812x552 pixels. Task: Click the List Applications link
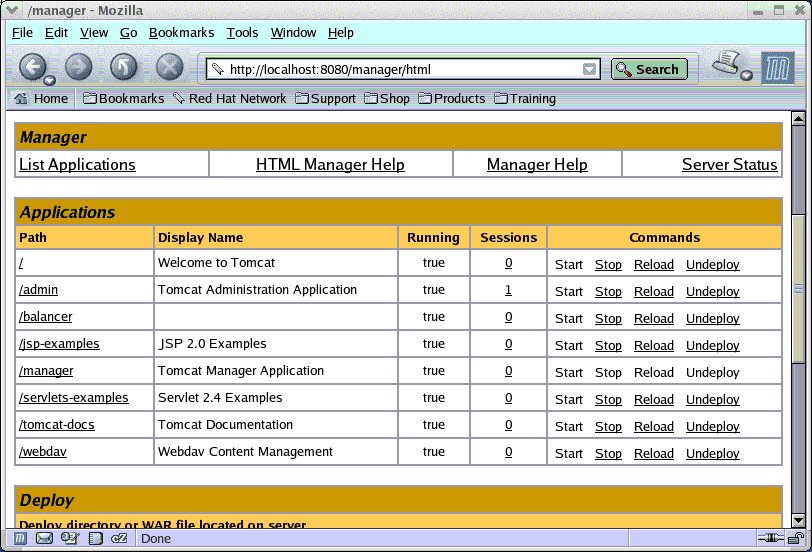[x=77, y=165]
